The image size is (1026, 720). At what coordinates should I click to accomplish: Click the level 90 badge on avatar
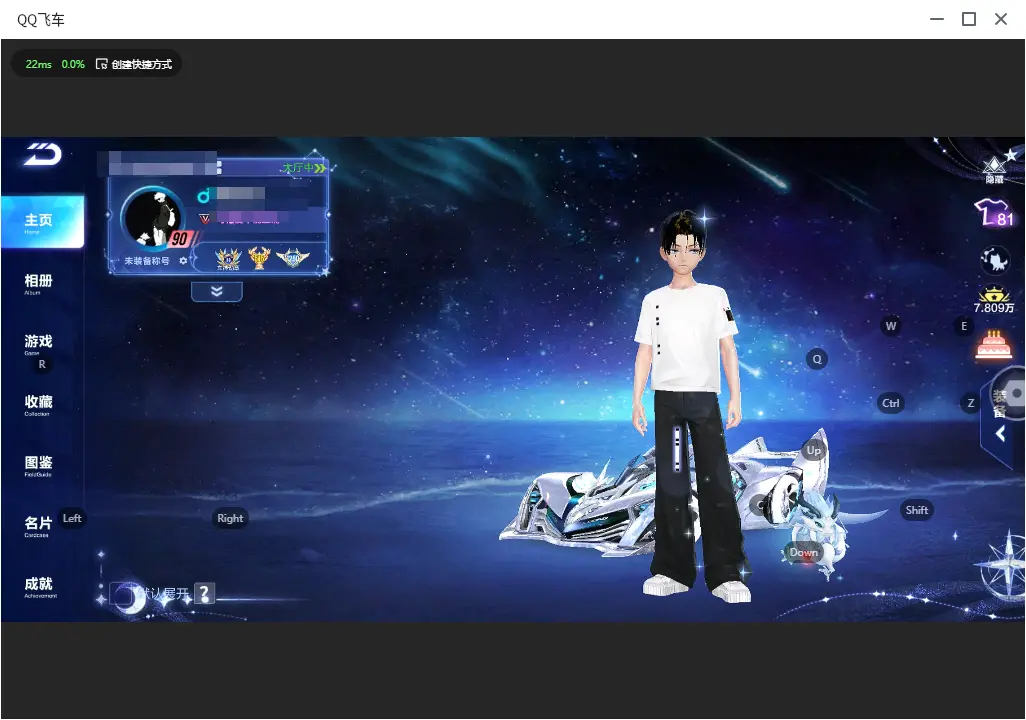click(x=179, y=239)
